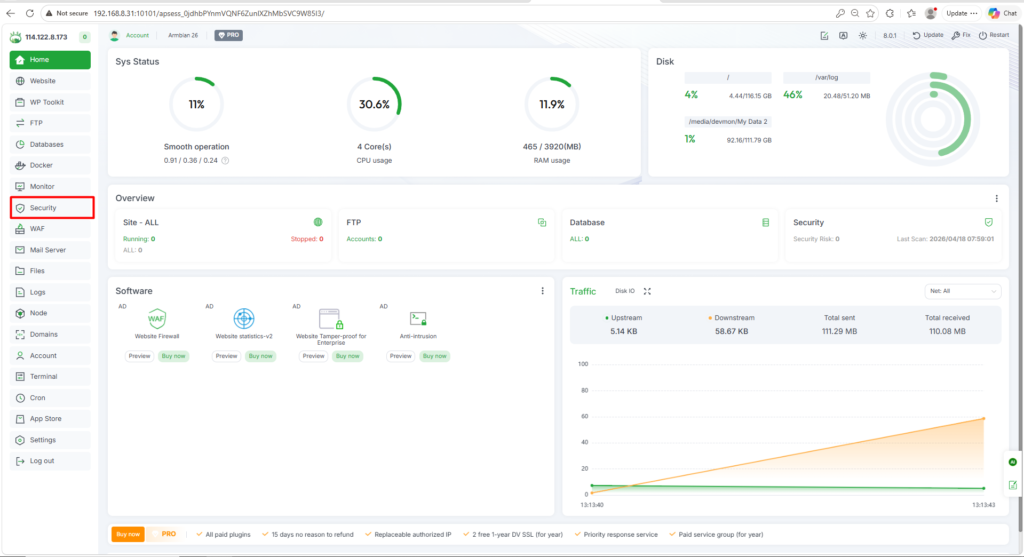1024x557 pixels.
Task: Click the 11% load status gauge
Action: [196, 104]
